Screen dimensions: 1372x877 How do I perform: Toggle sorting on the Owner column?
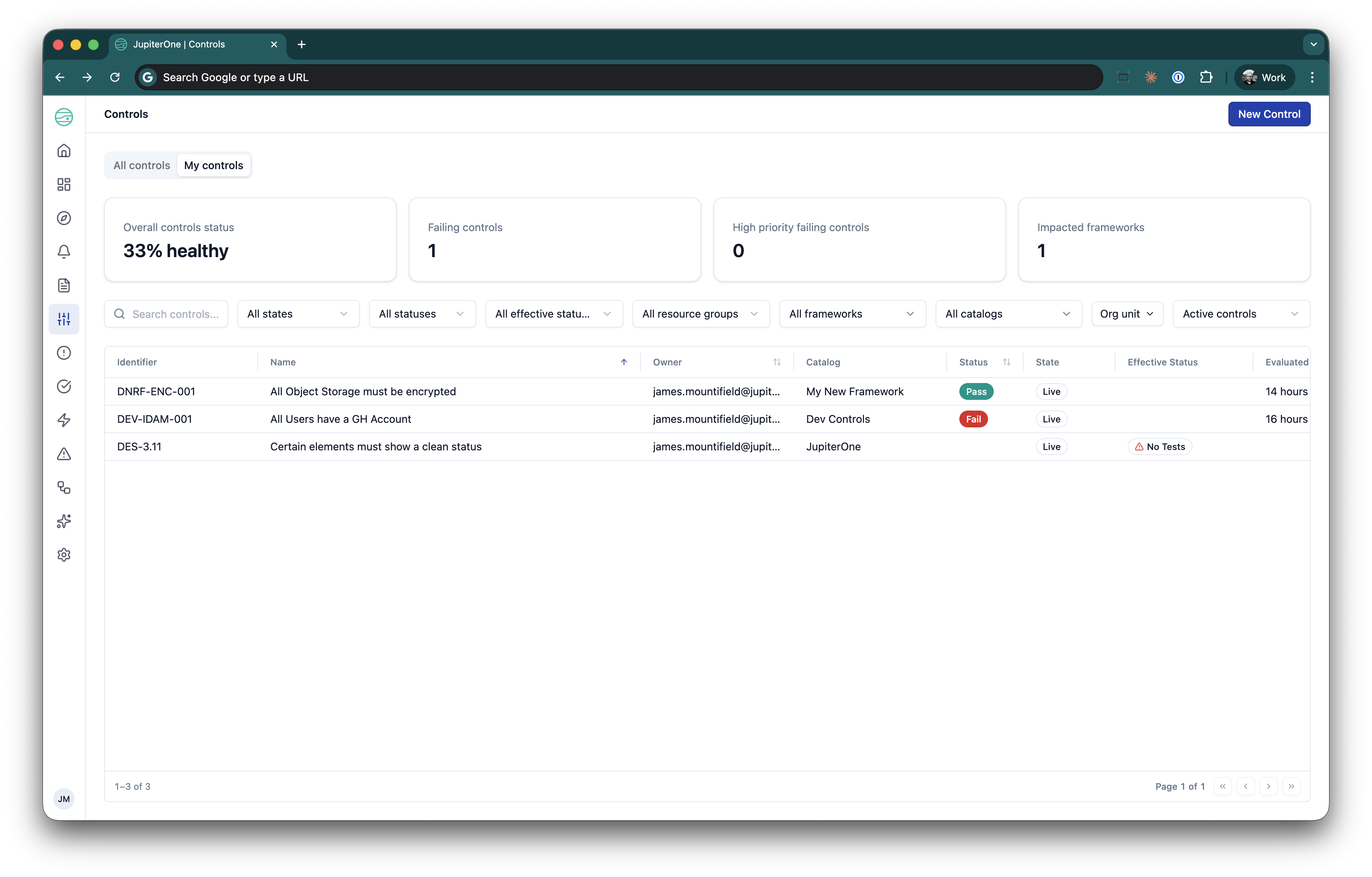[777, 362]
